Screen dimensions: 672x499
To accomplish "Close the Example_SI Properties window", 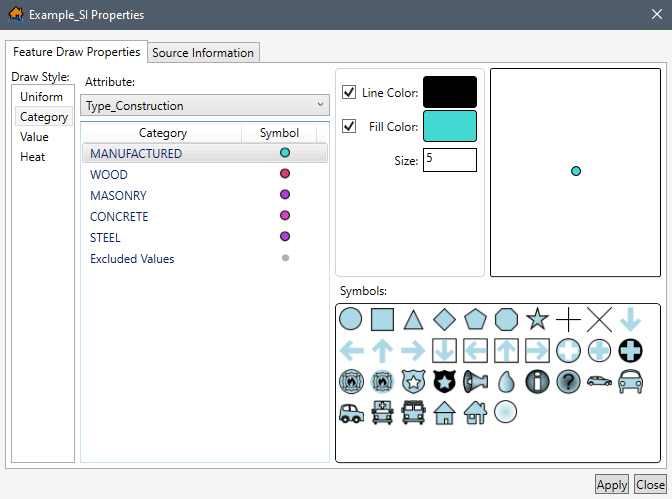I will pos(657,15).
